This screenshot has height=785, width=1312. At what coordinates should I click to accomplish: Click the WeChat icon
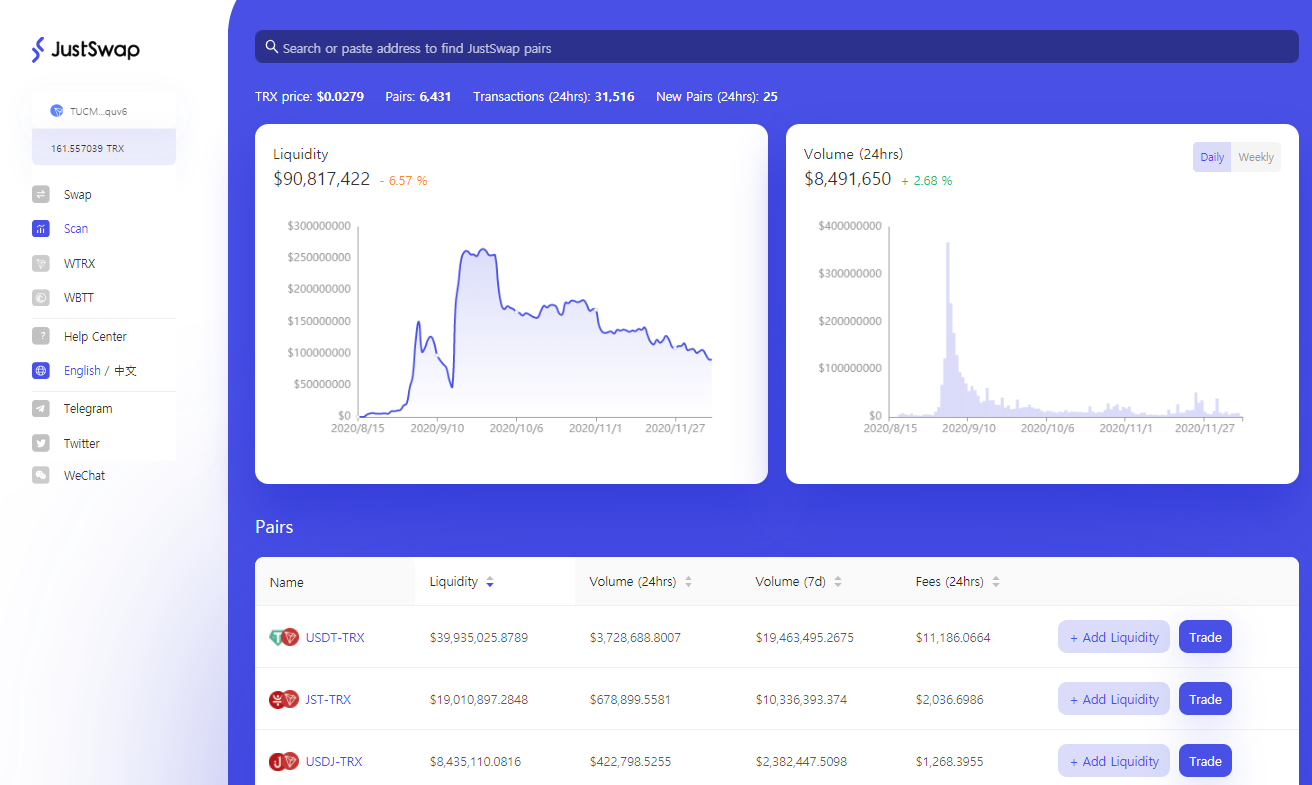tap(41, 476)
